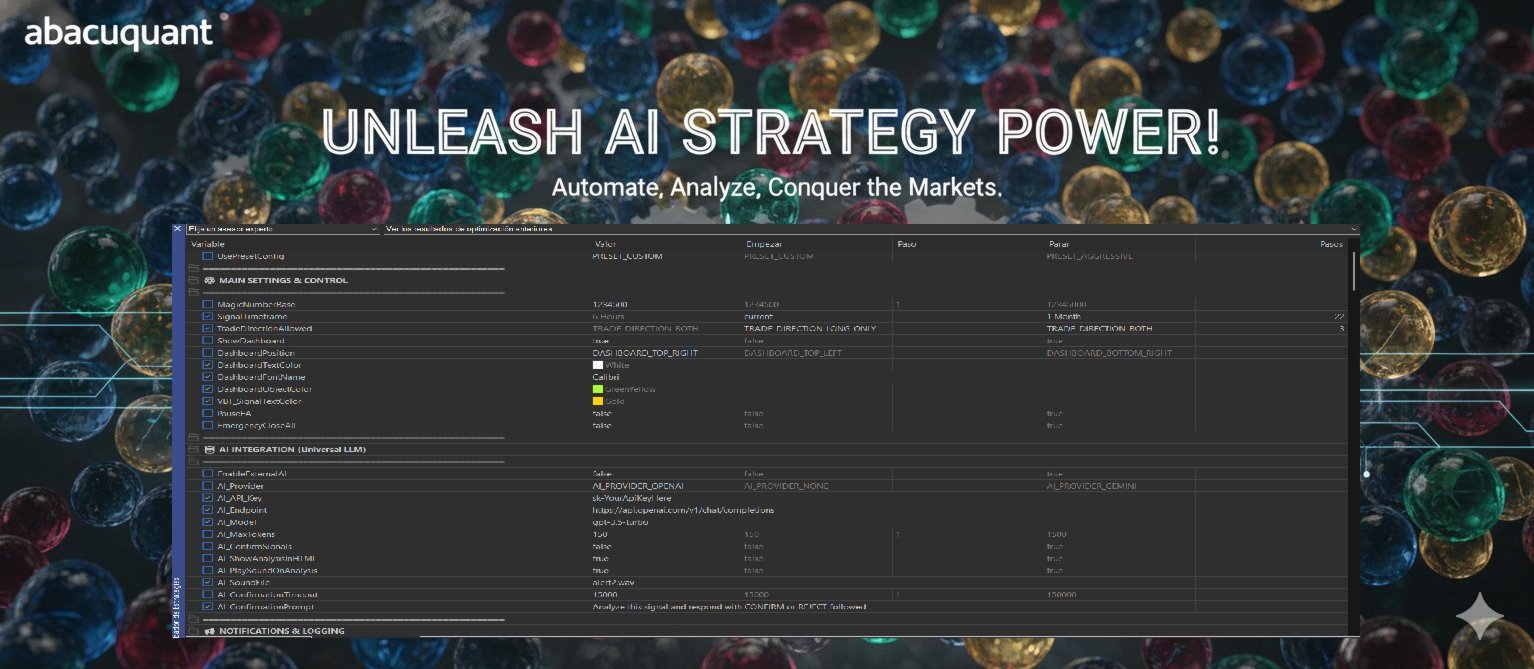The height and width of the screenshot is (669, 1534).
Task: Select the Calibri font name value
Action: pos(606,377)
